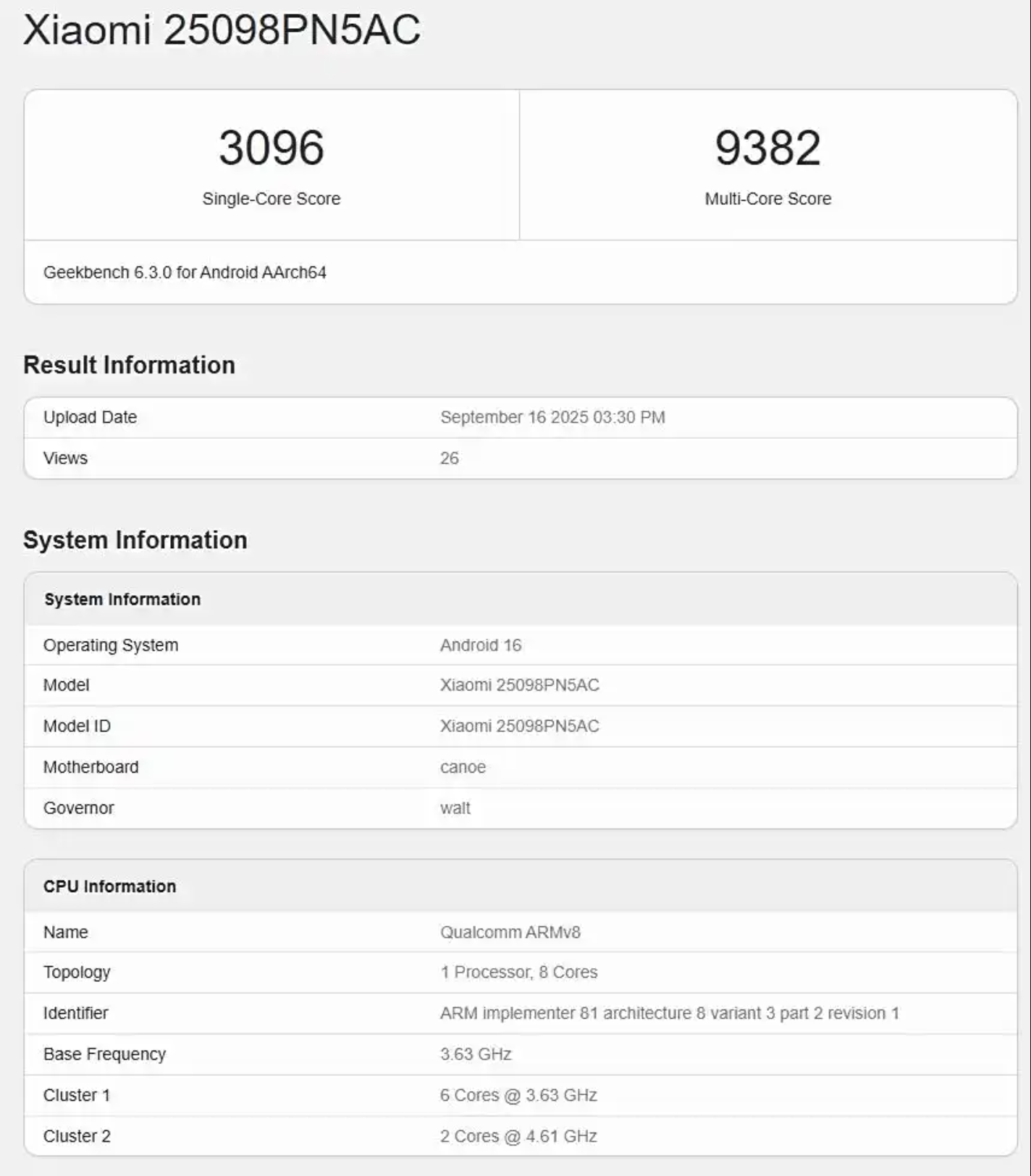This screenshot has height=1176, width=1031.
Task: Click the Result Information heading
Action: click(130, 365)
